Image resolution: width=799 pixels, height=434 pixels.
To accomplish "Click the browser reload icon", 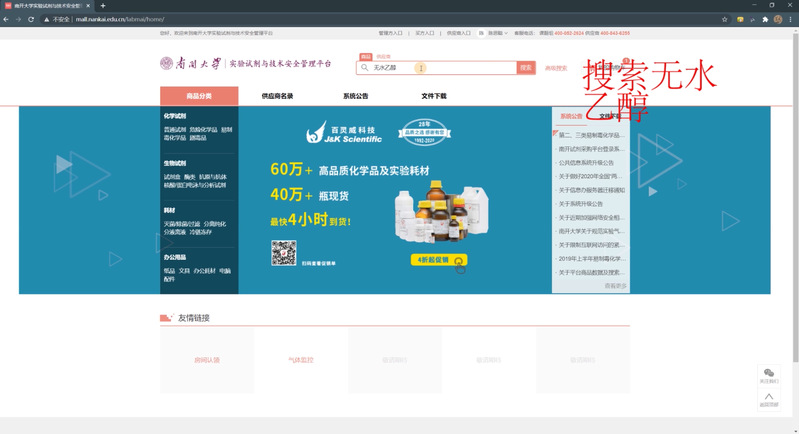I will click(31, 19).
